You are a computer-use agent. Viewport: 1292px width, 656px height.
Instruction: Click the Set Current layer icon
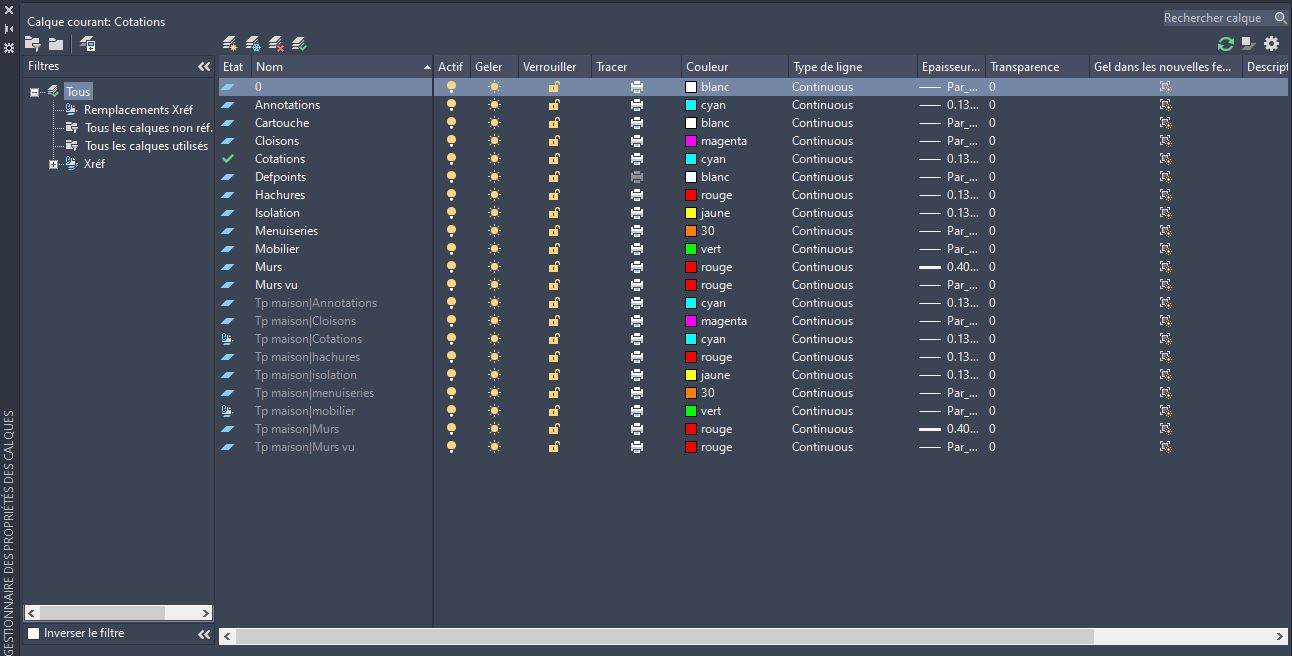[299, 44]
